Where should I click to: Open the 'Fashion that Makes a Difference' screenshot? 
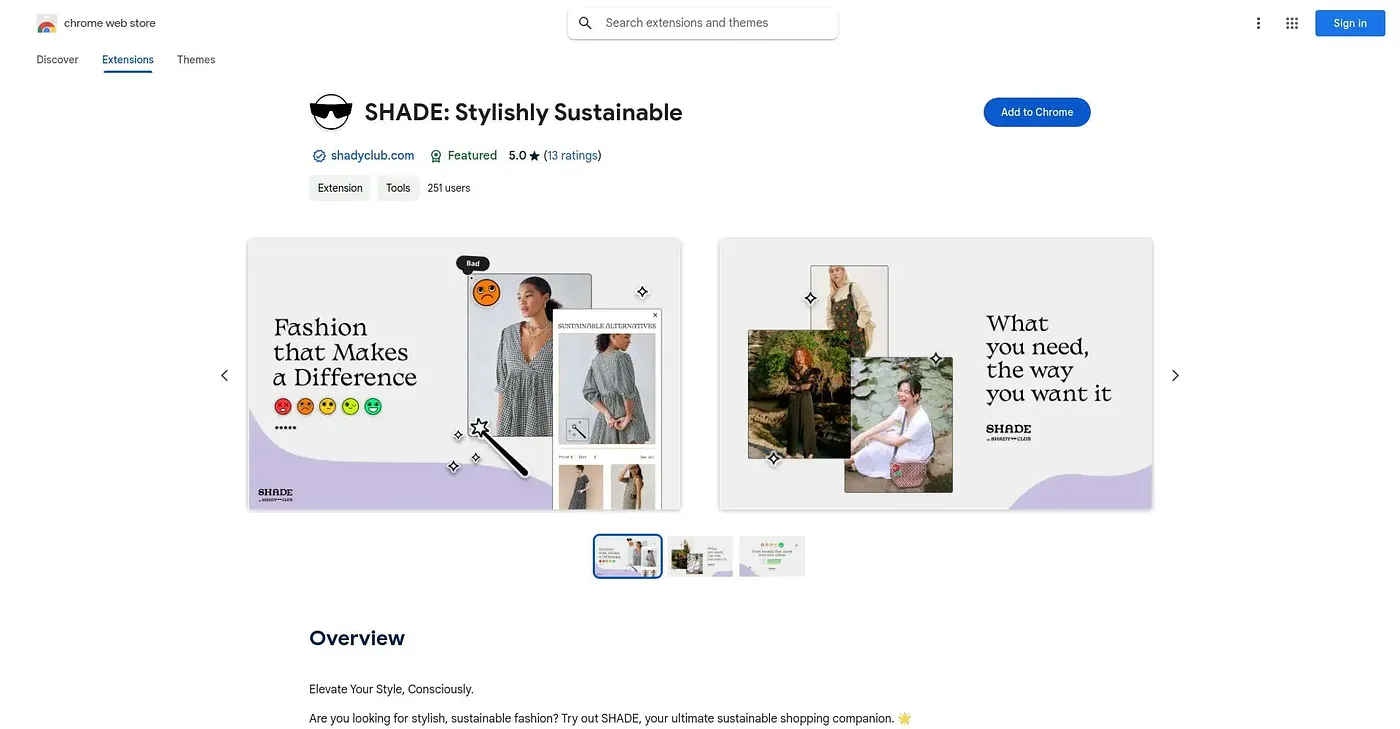[464, 374]
